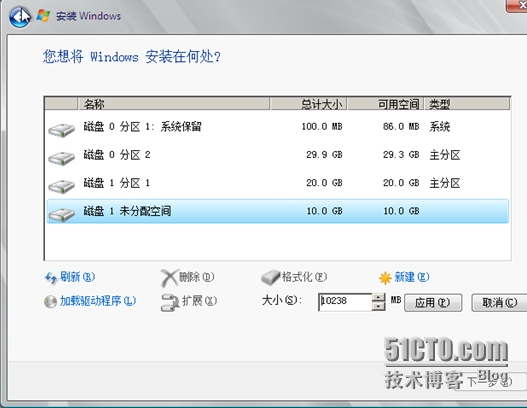The width and height of the screenshot is (527, 408).
Task: Click drive icon of 磁盘 0 分区 1
Action: 62,130
